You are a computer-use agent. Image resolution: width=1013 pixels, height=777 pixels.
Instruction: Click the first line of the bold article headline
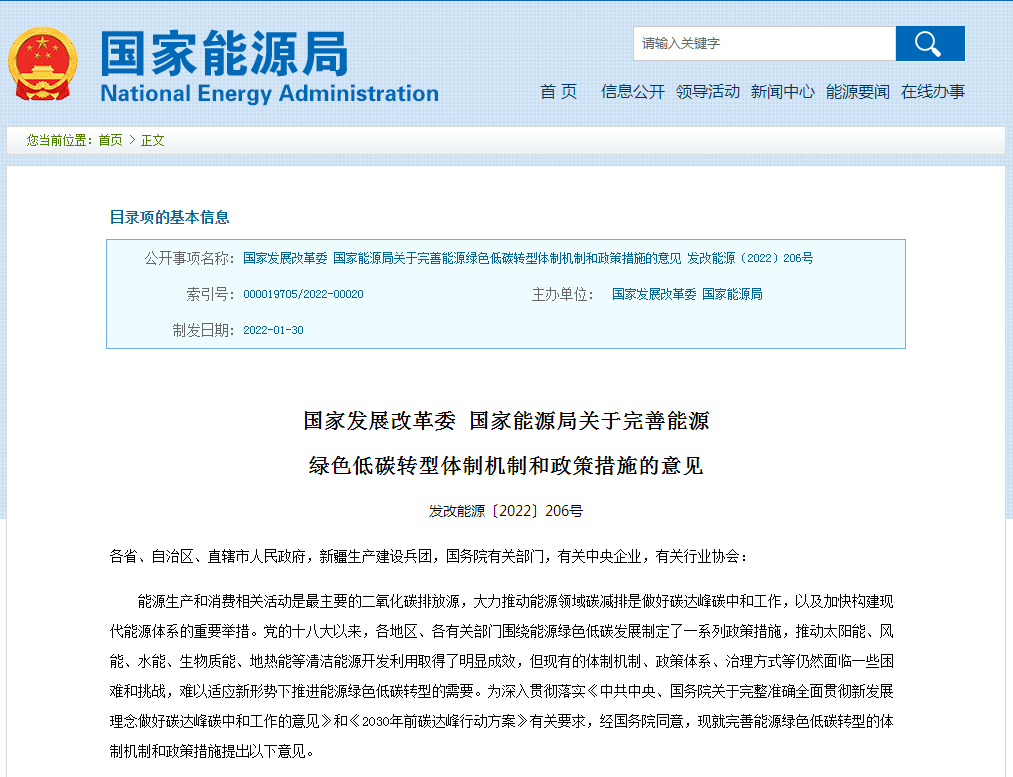(506, 421)
